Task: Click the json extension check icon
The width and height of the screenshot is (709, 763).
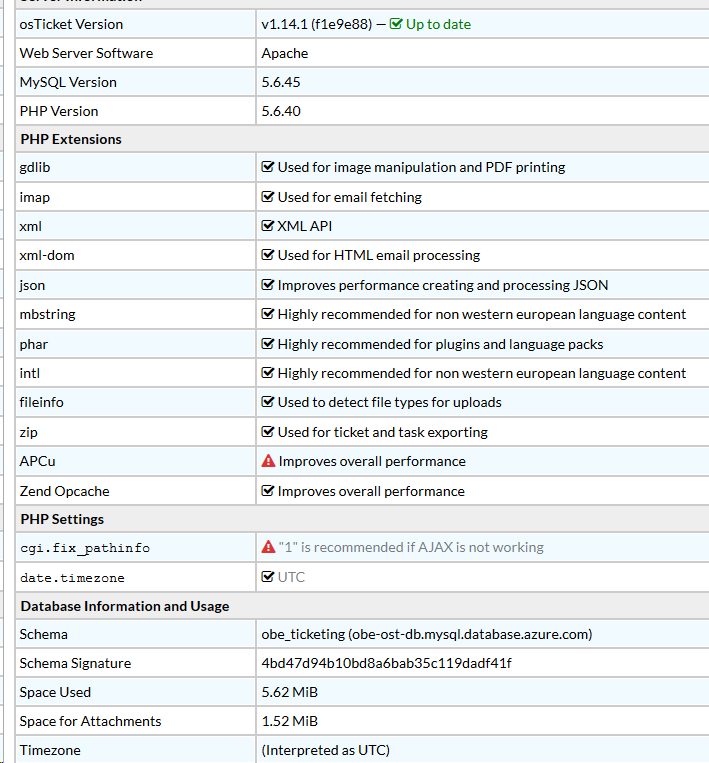Action: point(268,285)
